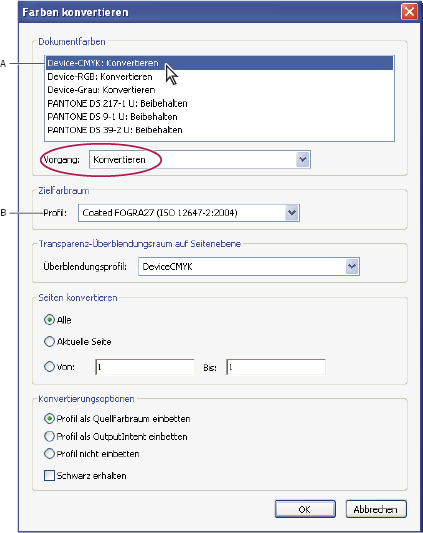This screenshot has width=423, height=533.
Task: Choose PANTONE DS 9-1 U: Beibehalten
Action: point(219,117)
